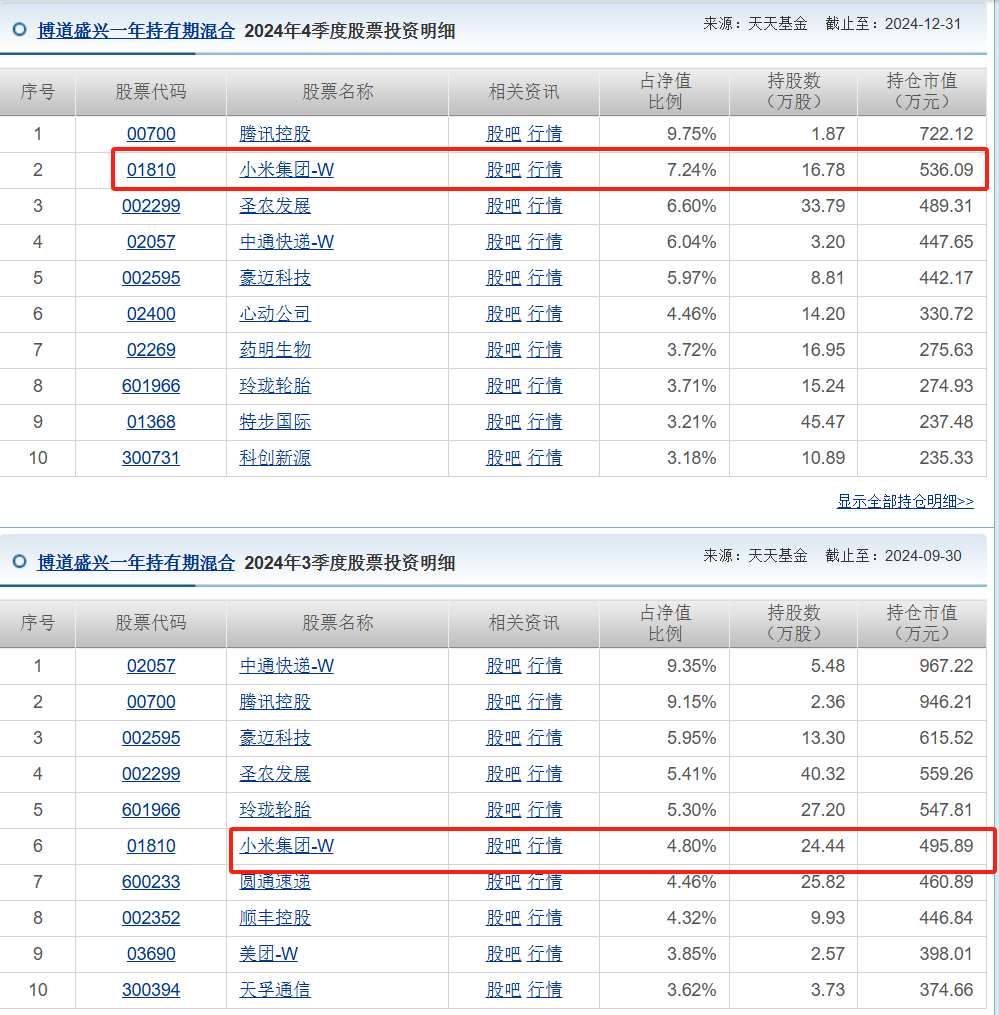Open 行情 for 圣农发展 in Q4 table
999x1015 pixels.
tap(544, 206)
